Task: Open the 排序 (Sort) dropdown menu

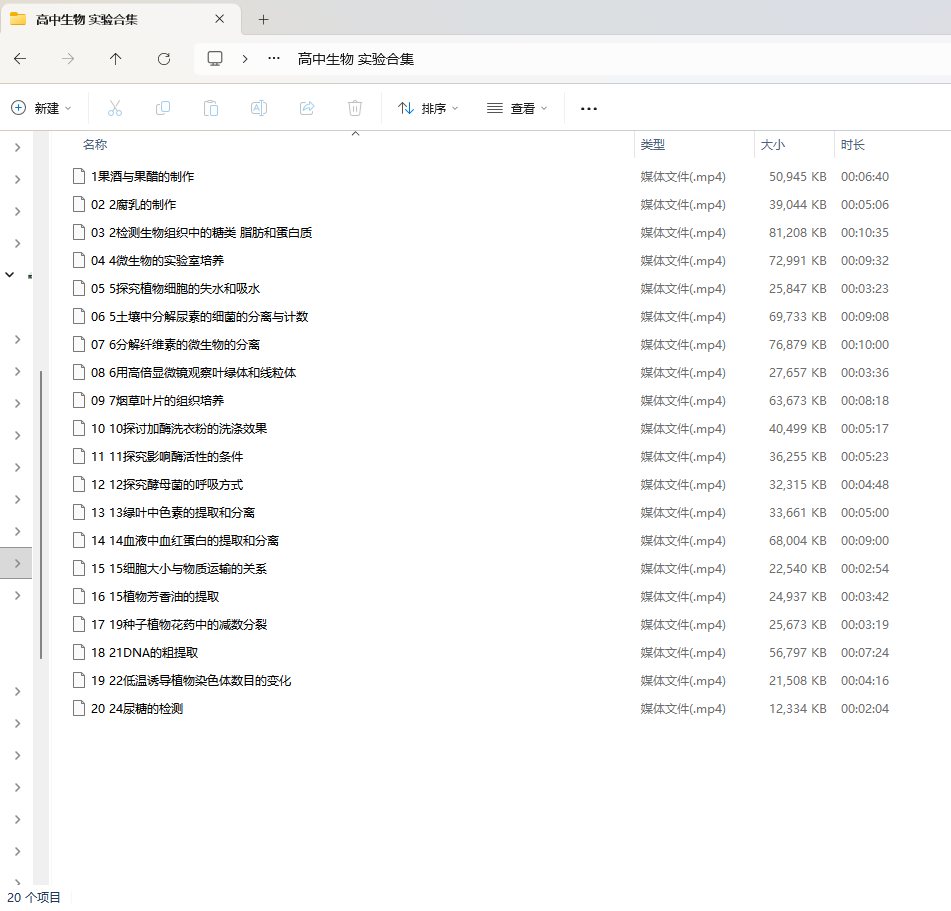Action: [x=428, y=108]
